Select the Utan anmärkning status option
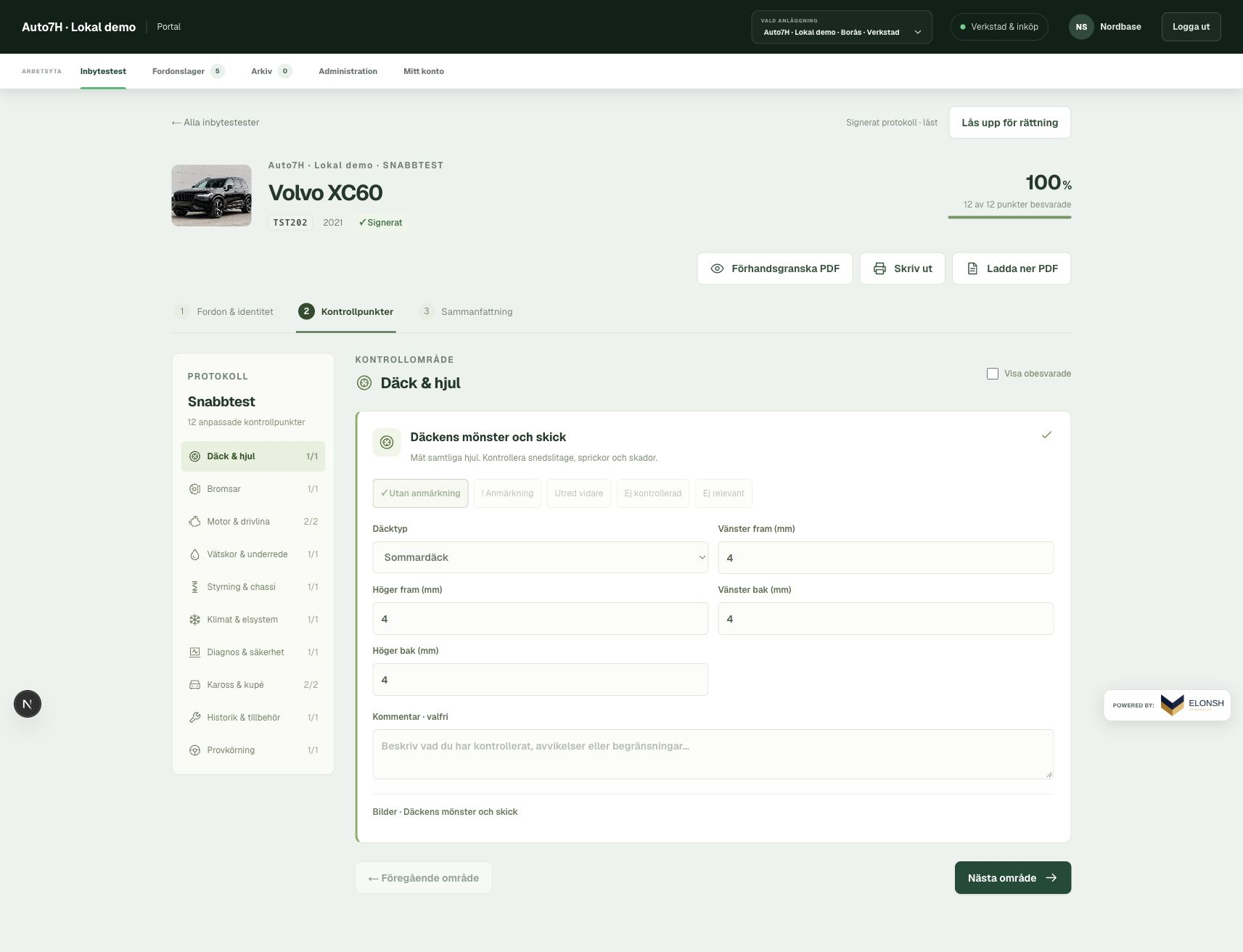This screenshot has width=1243, height=952. [x=420, y=493]
